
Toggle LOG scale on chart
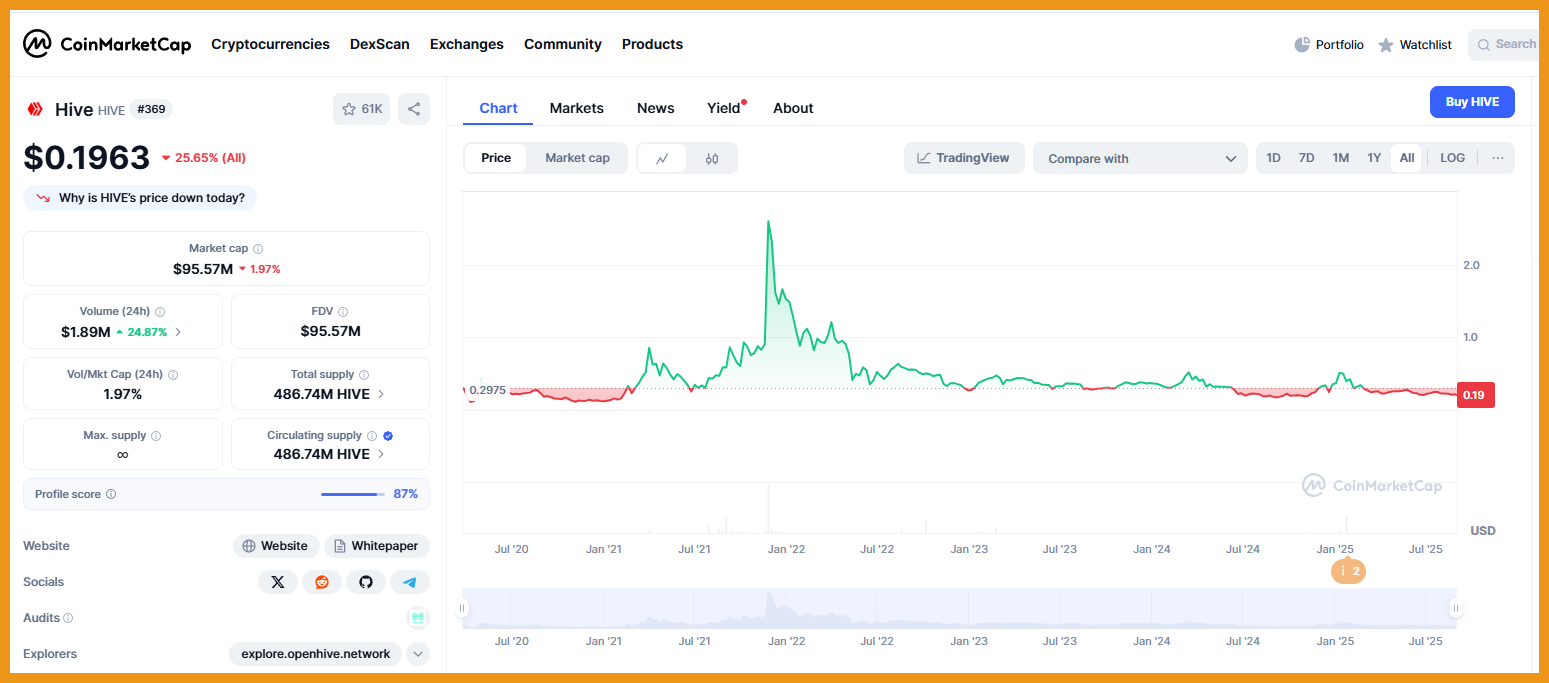point(1452,158)
